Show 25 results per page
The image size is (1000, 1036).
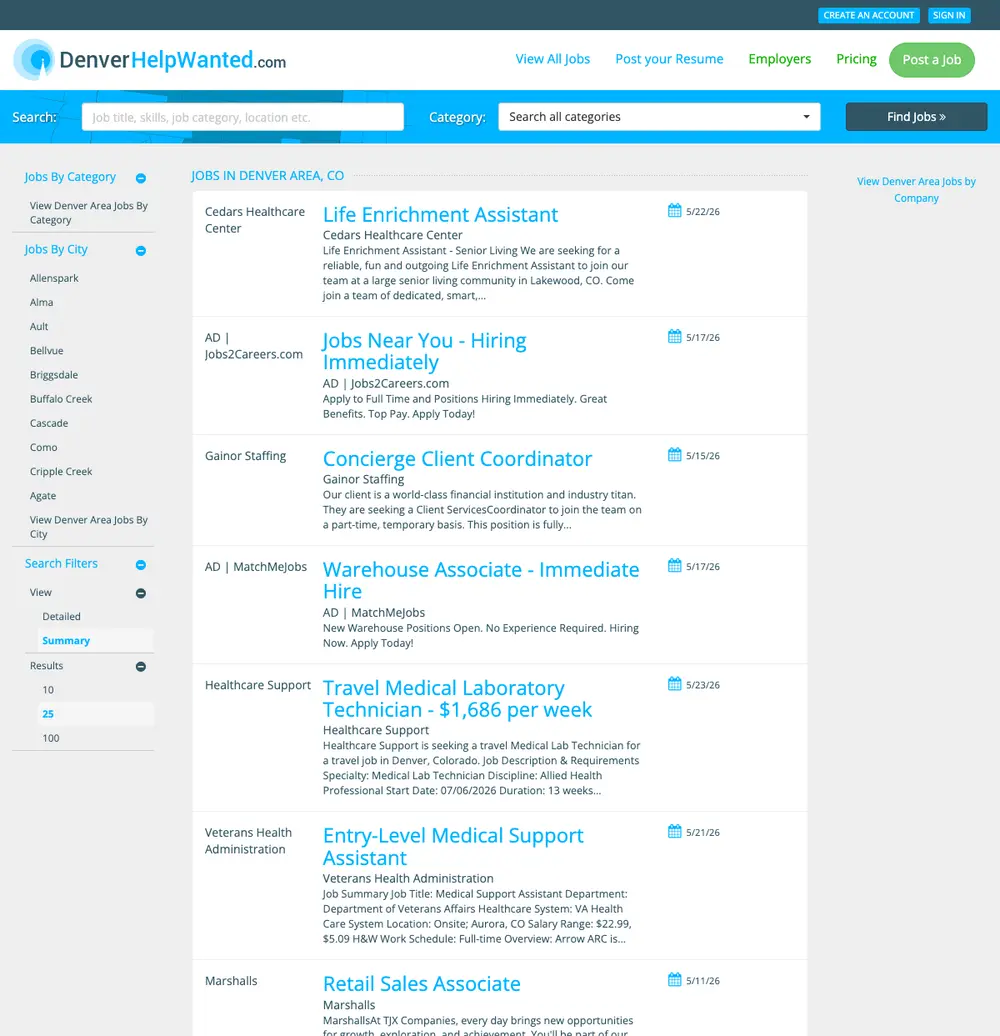[48, 714]
